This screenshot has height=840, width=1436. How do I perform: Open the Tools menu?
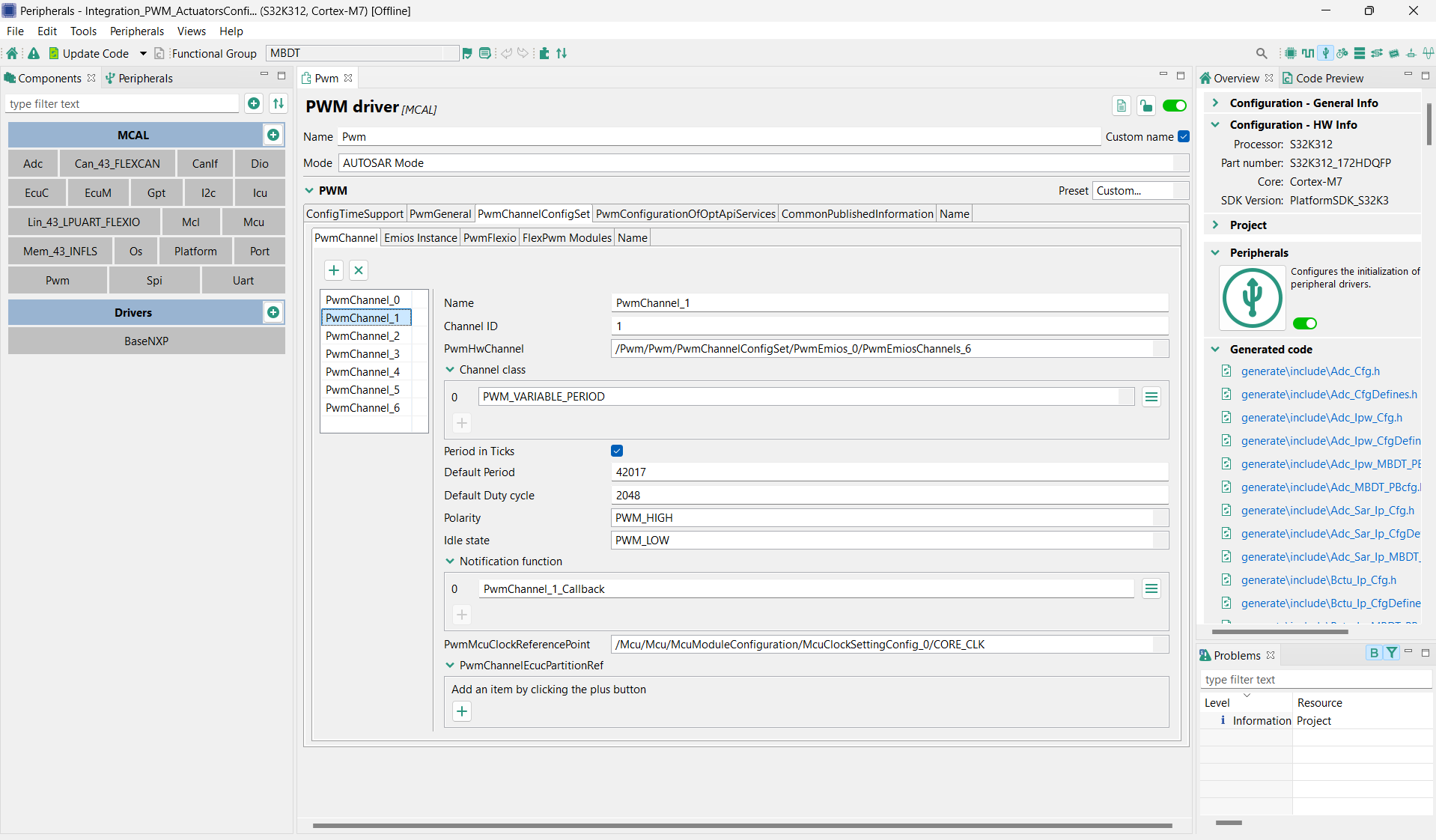point(82,31)
